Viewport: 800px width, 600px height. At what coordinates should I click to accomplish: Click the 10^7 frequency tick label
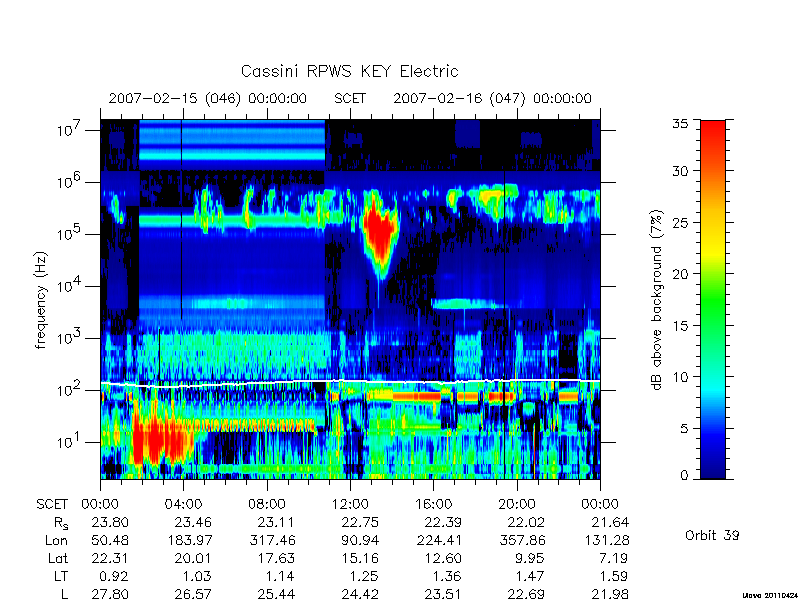pyautogui.click(x=69, y=130)
